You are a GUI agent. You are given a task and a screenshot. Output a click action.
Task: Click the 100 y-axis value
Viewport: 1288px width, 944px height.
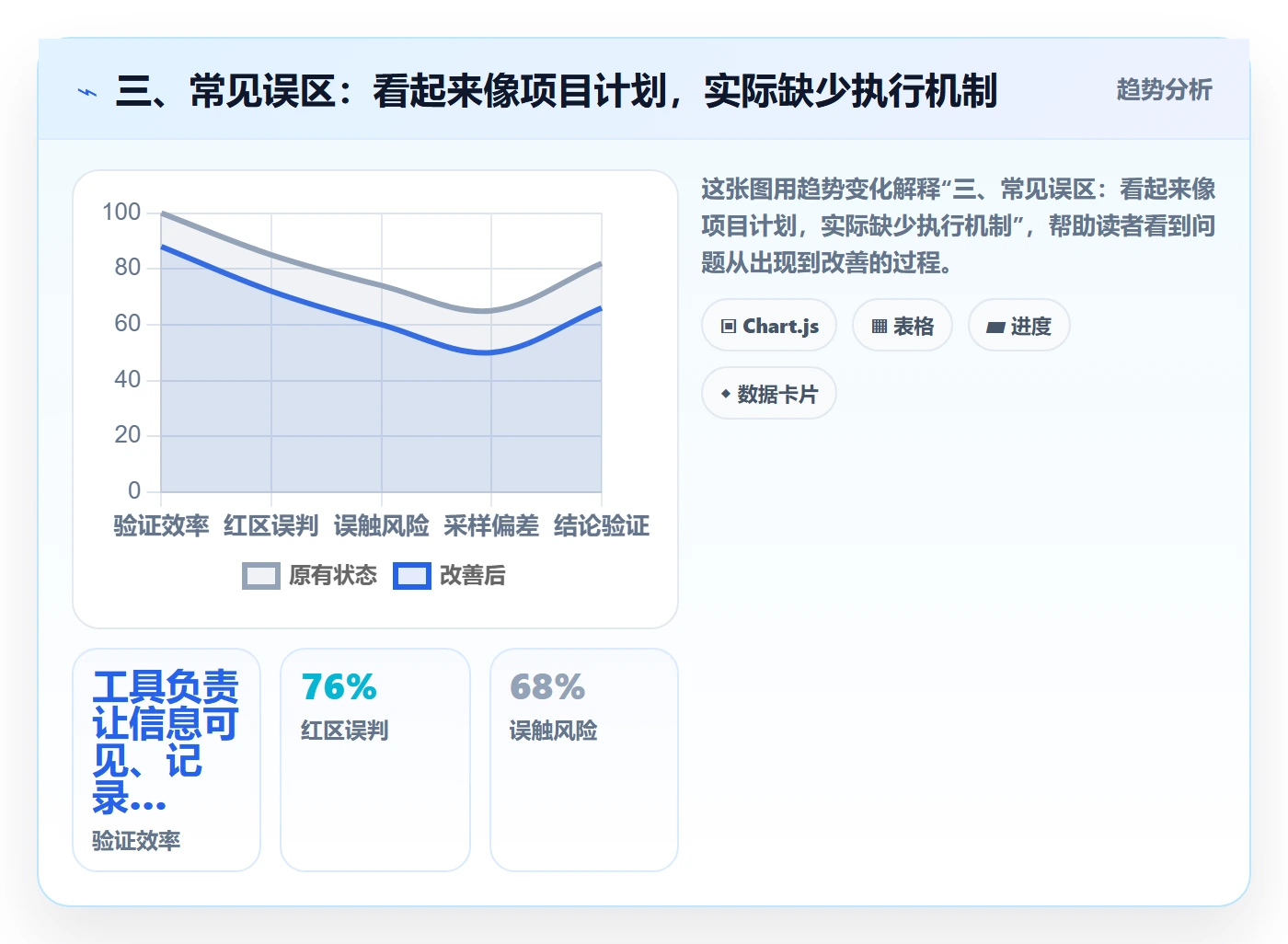[121, 213]
